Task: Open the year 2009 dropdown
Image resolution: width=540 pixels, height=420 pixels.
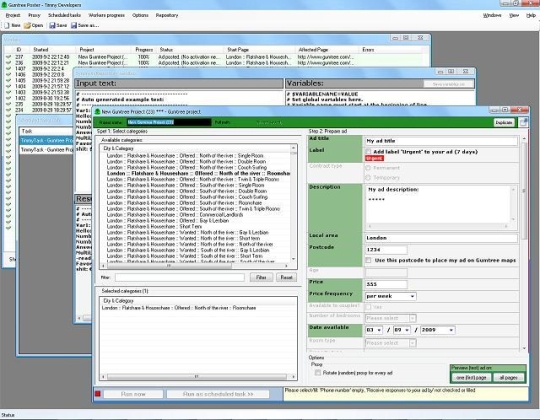Action: point(438,330)
